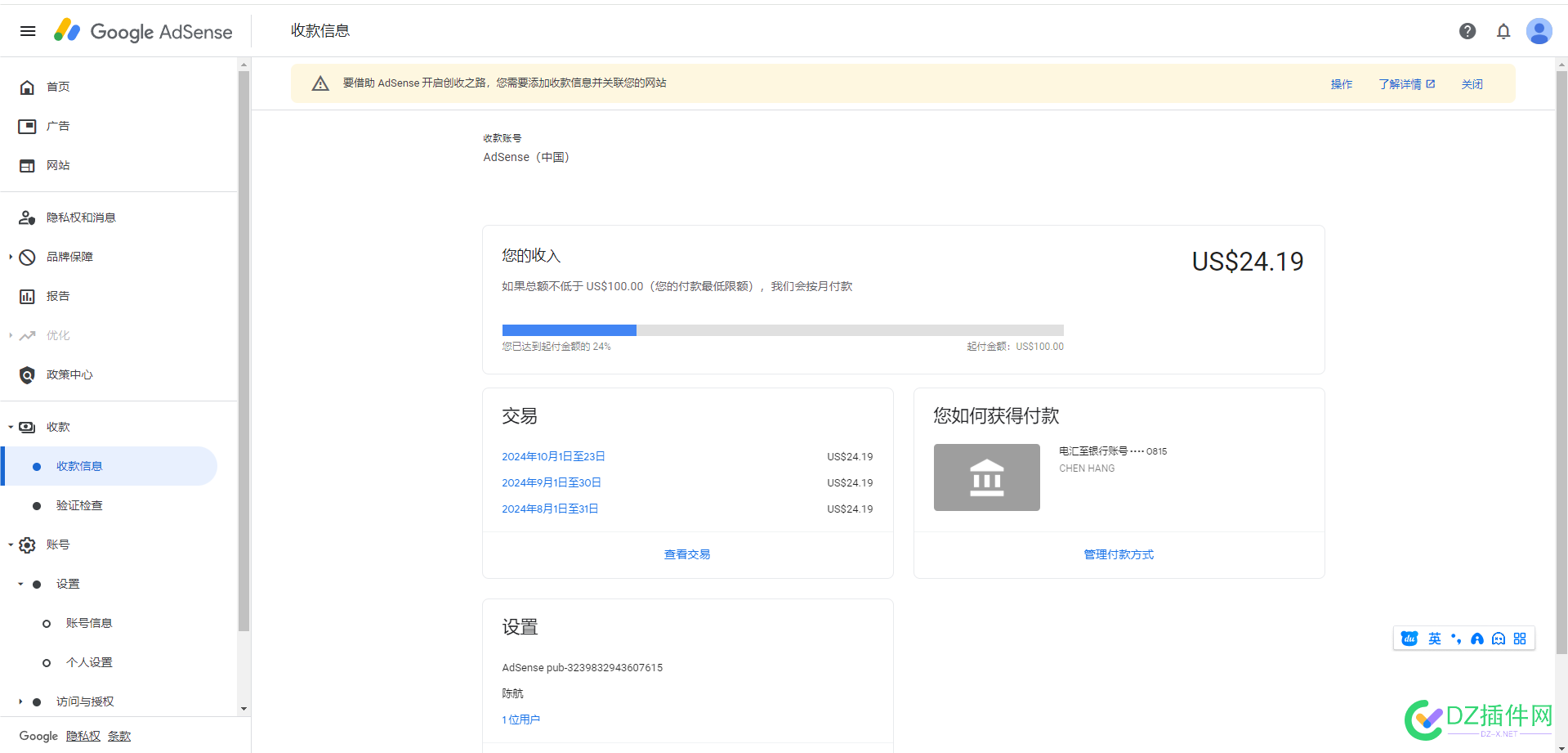This screenshot has width=1568, height=753.
Task: Click sidebar scrollbar down arrow
Action: click(x=243, y=709)
